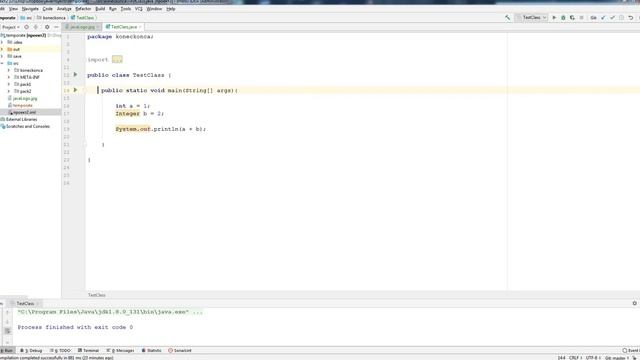Open the SonarLint tool window button

[x=180, y=351]
